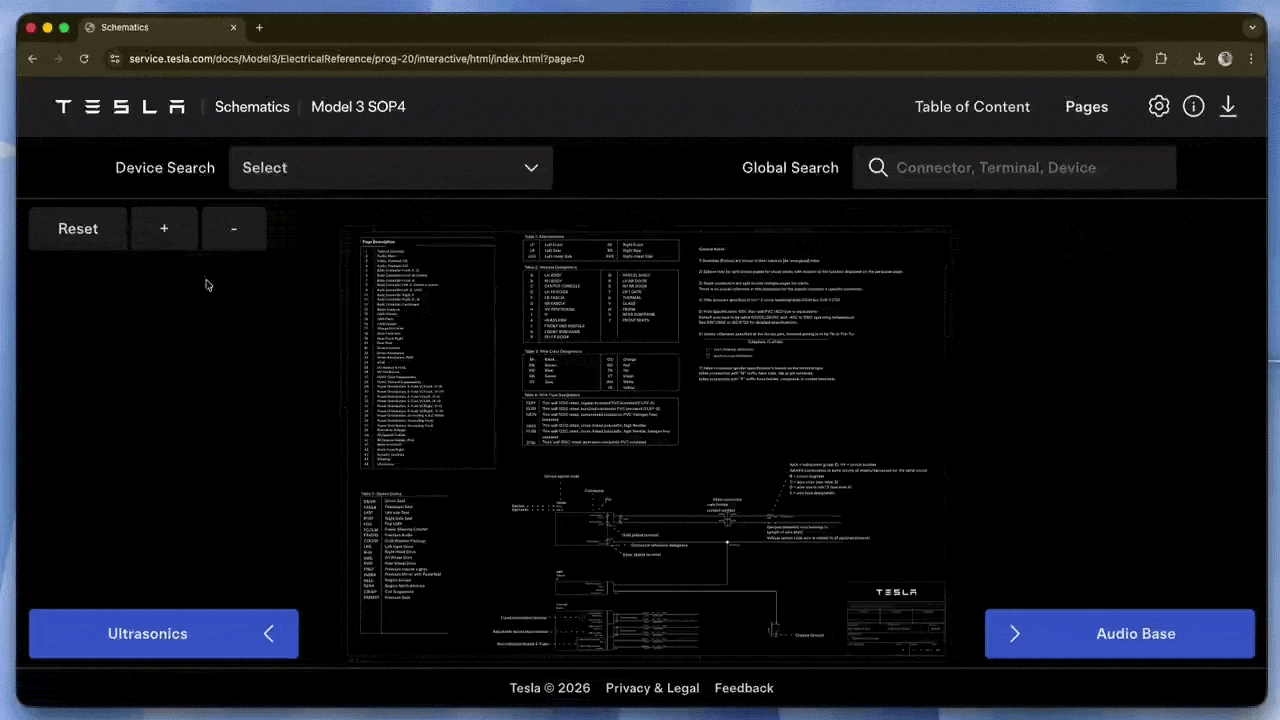
Task: Go back with browser back arrow
Action: (x=32, y=59)
